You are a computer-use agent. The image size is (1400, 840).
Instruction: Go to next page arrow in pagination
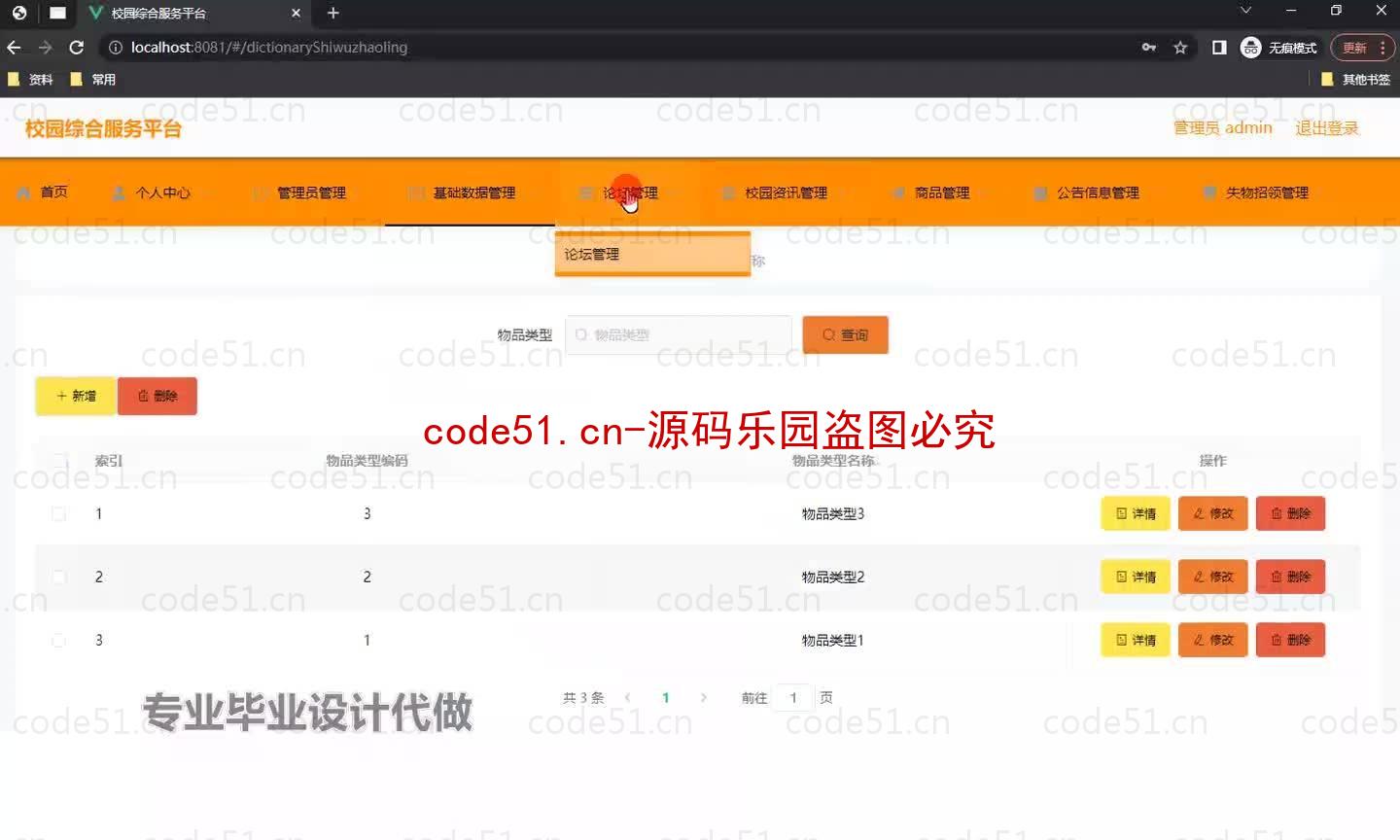(704, 697)
